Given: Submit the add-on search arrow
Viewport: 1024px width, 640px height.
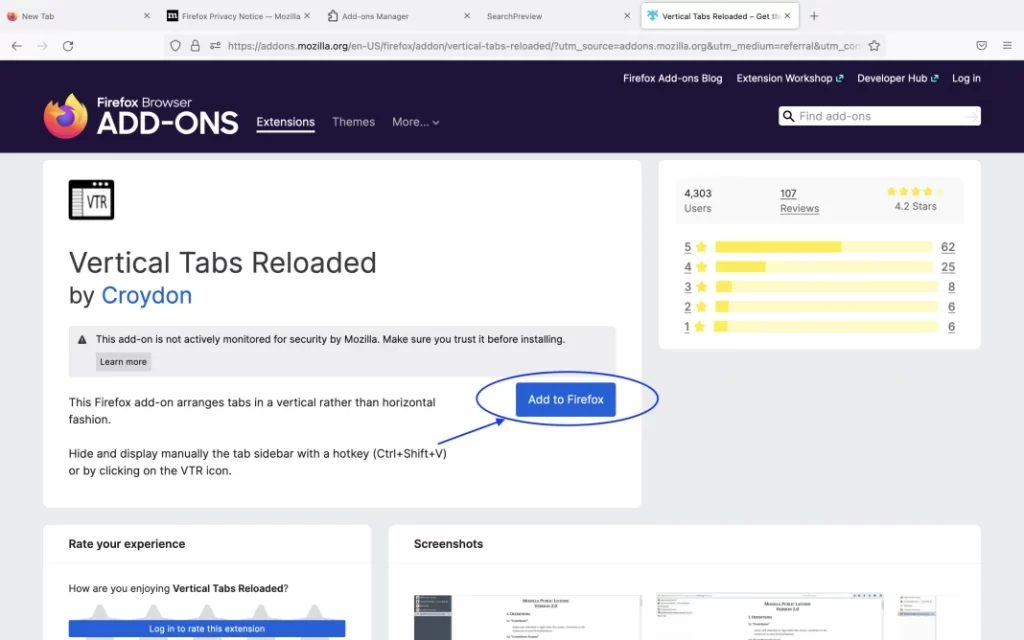Looking at the screenshot, I should [972, 116].
